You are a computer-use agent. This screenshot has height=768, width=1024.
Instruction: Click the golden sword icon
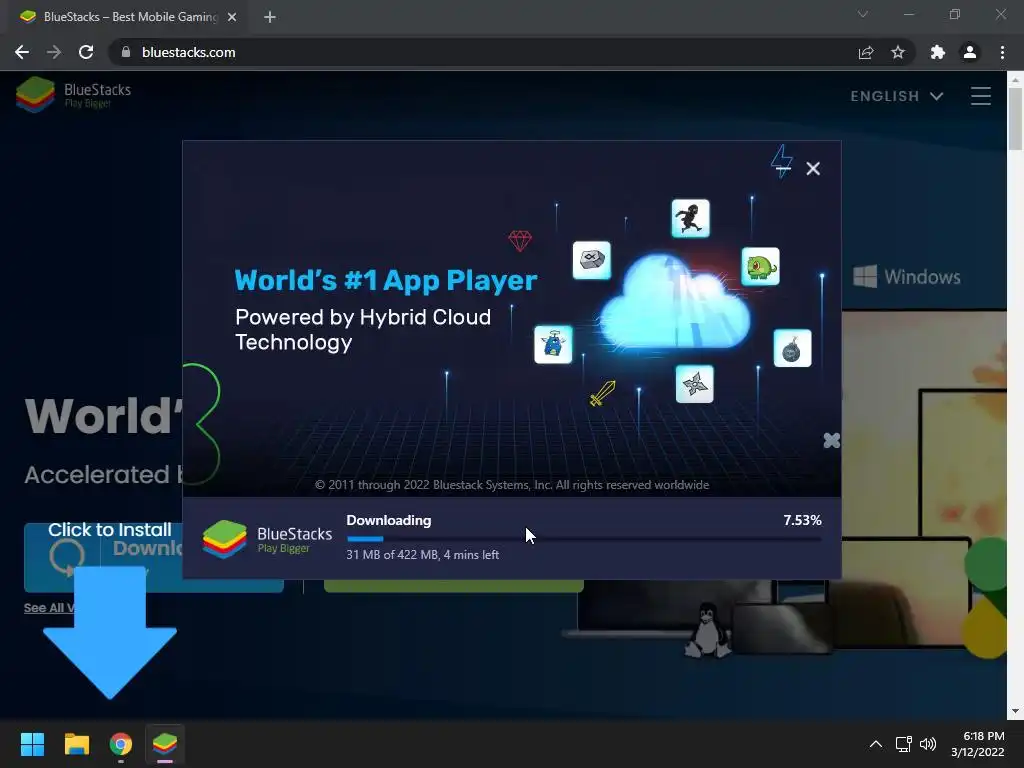click(602, 393)
